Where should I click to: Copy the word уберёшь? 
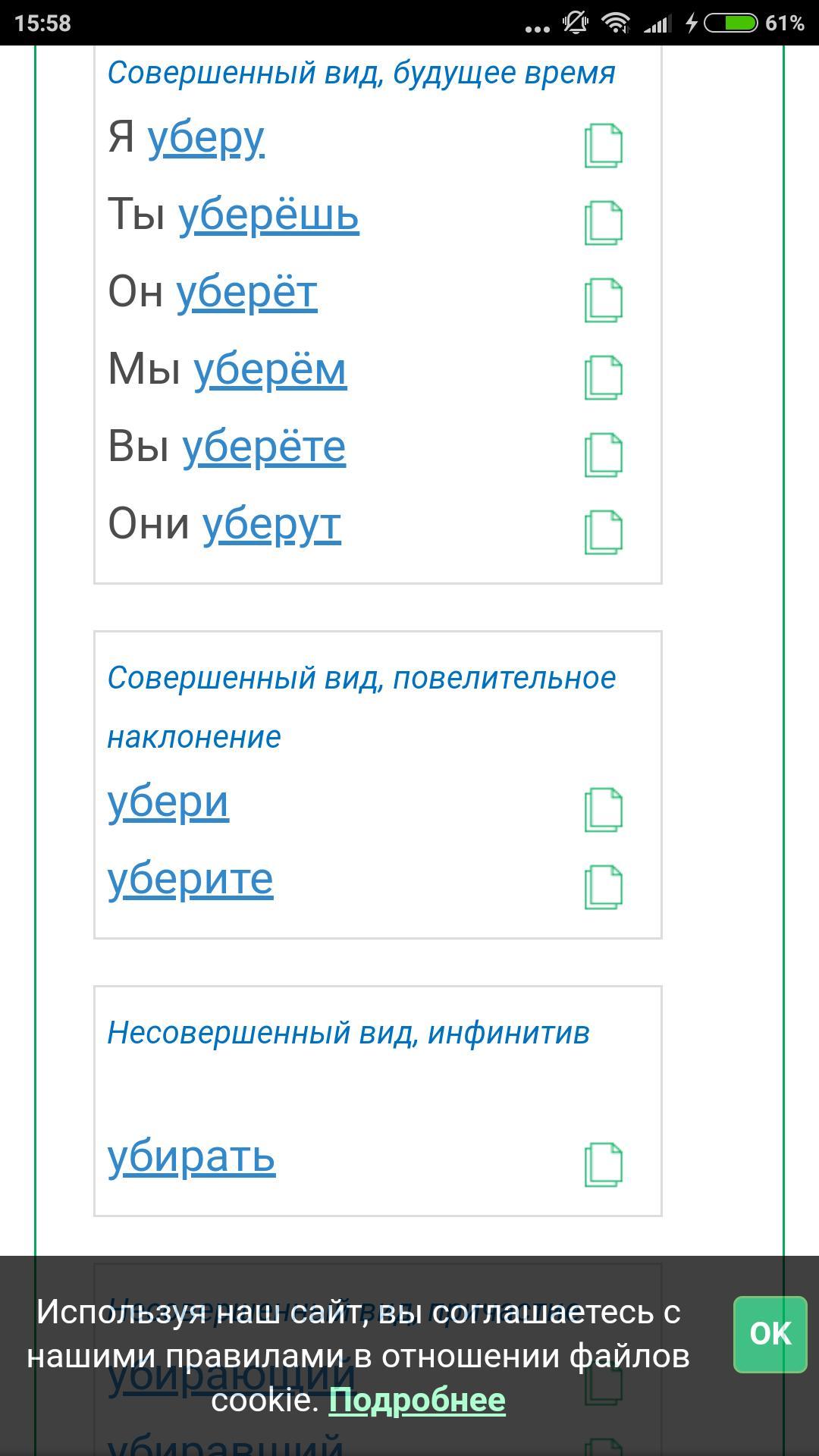click(604, 223)
